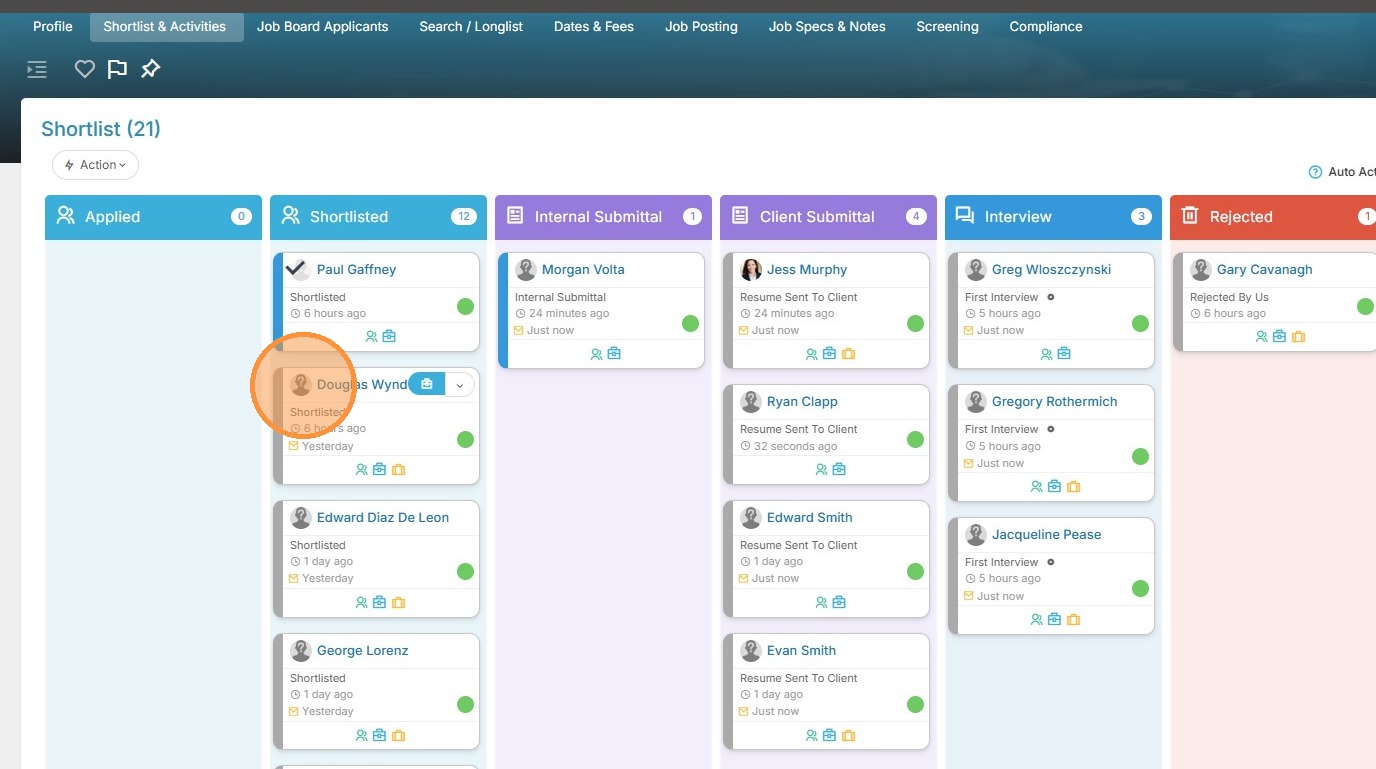Switch to the Job Posting tab
The height and width of the screenshot is (769, 1376).
[701, 27]
